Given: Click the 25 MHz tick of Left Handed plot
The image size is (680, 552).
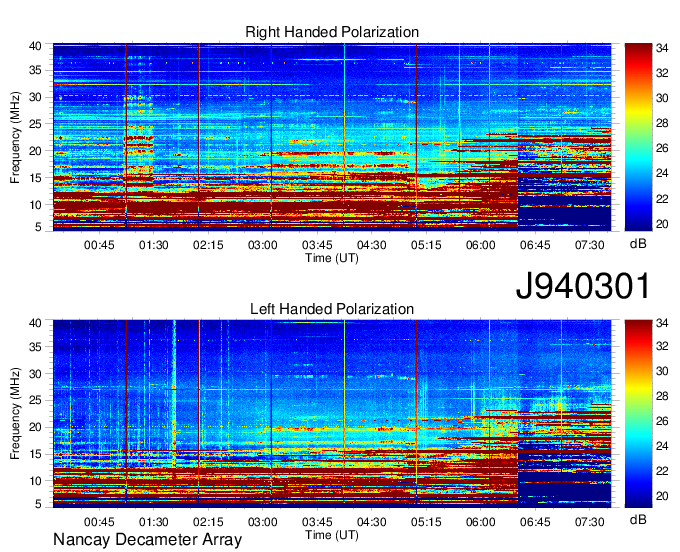Looking at the screenshot, I should (x=35, y=400).
